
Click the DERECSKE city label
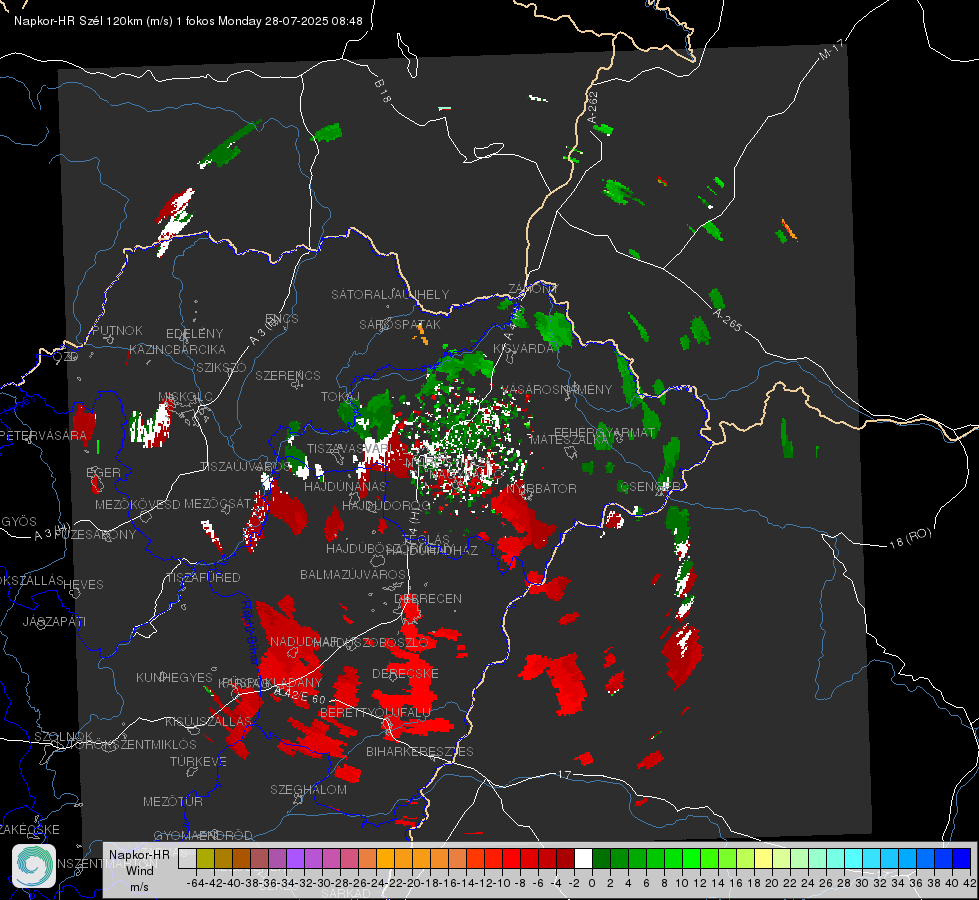point(405,673)
